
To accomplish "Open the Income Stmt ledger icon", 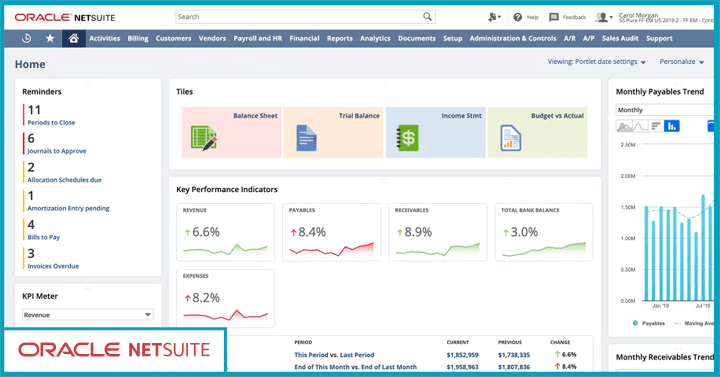I will pyautogui.click(x=407, y=138).
